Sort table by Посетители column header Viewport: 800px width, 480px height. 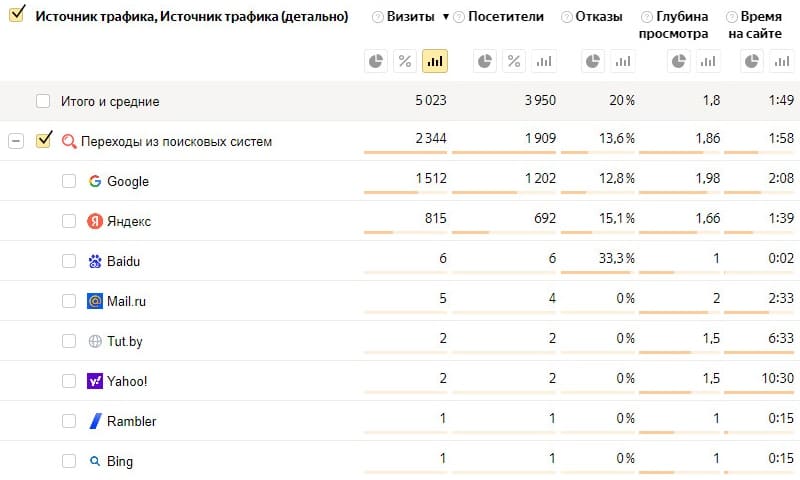click(x=506, y=17)
